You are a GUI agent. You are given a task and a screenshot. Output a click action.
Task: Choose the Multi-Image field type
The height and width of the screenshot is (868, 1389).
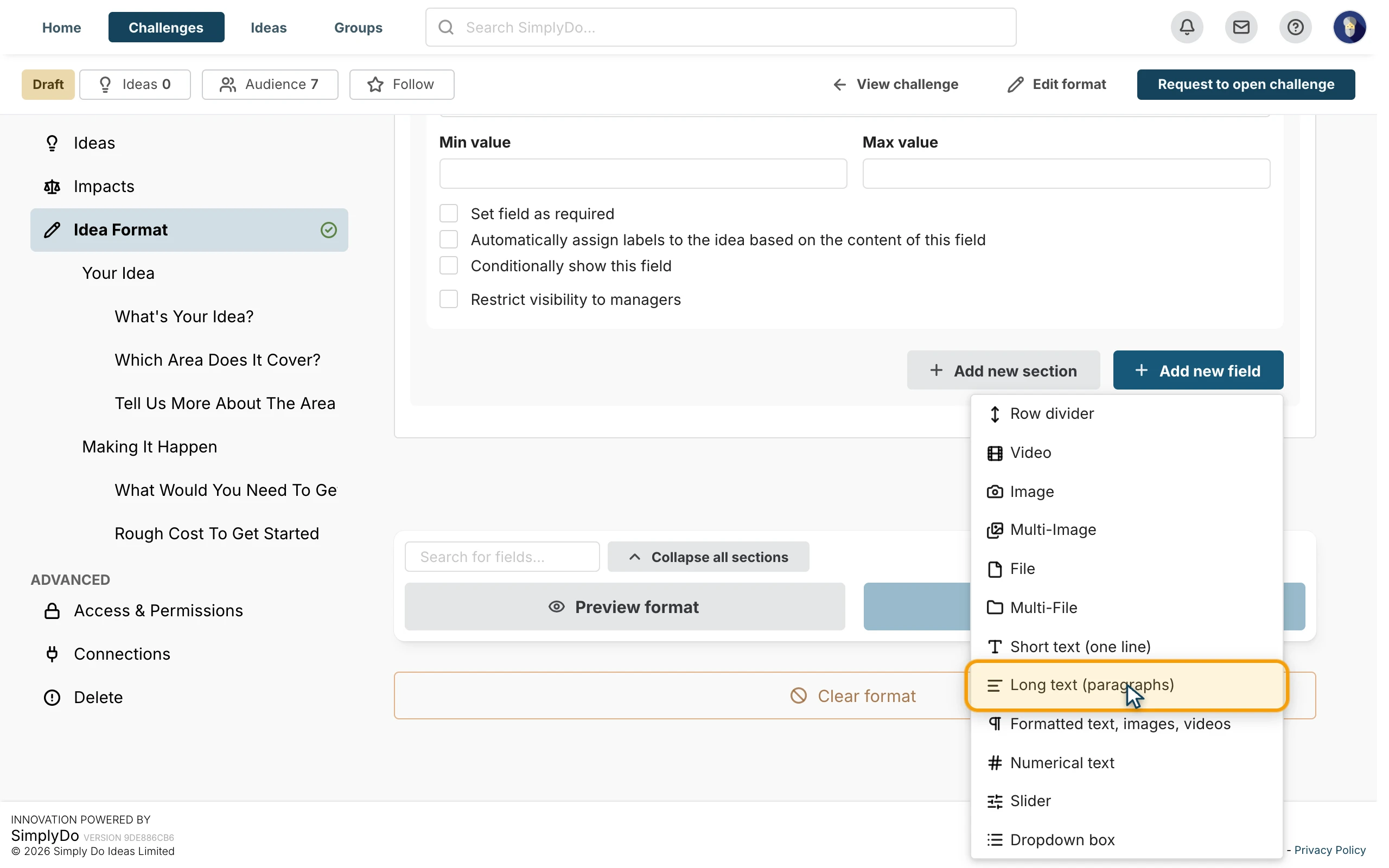[1126, 530]
